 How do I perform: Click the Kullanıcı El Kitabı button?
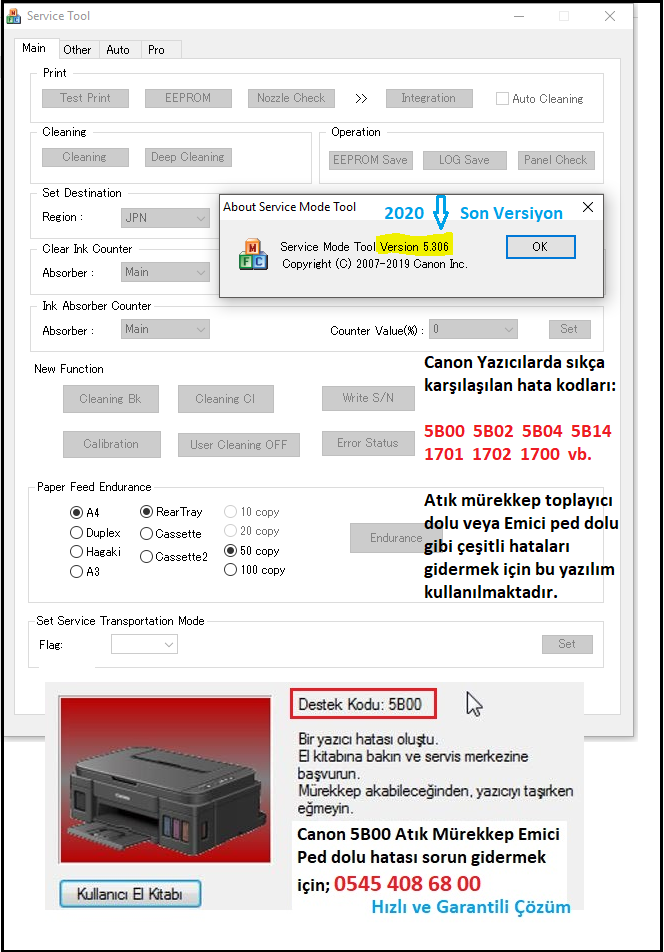(130, 894)
